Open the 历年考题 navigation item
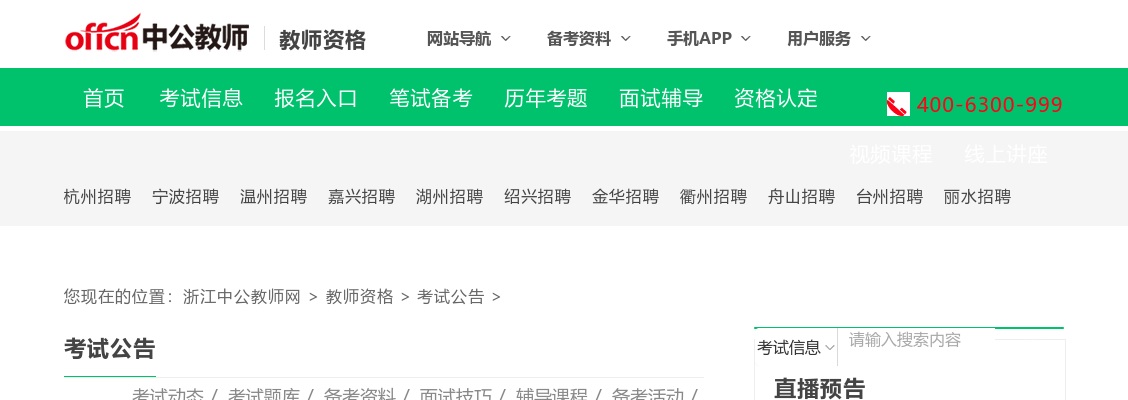This screenshot has height=400, width=1128. (x=546, y=98)
